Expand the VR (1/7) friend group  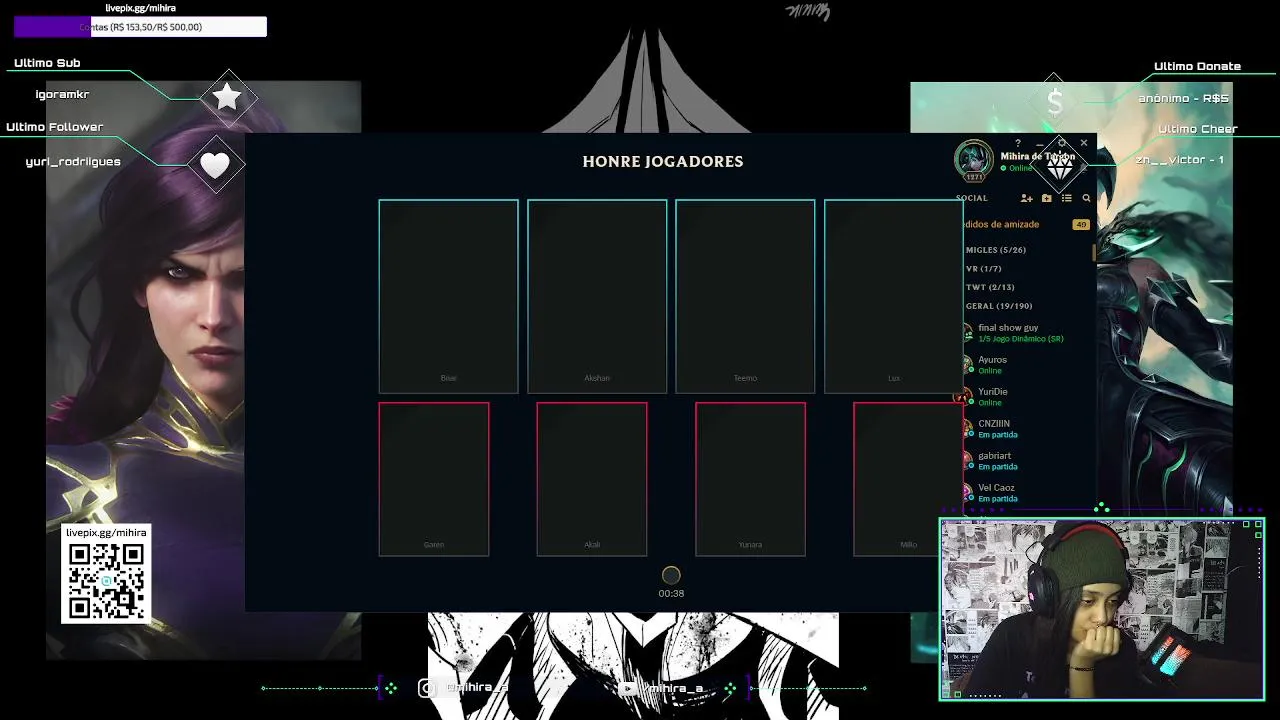click(983, 269)
